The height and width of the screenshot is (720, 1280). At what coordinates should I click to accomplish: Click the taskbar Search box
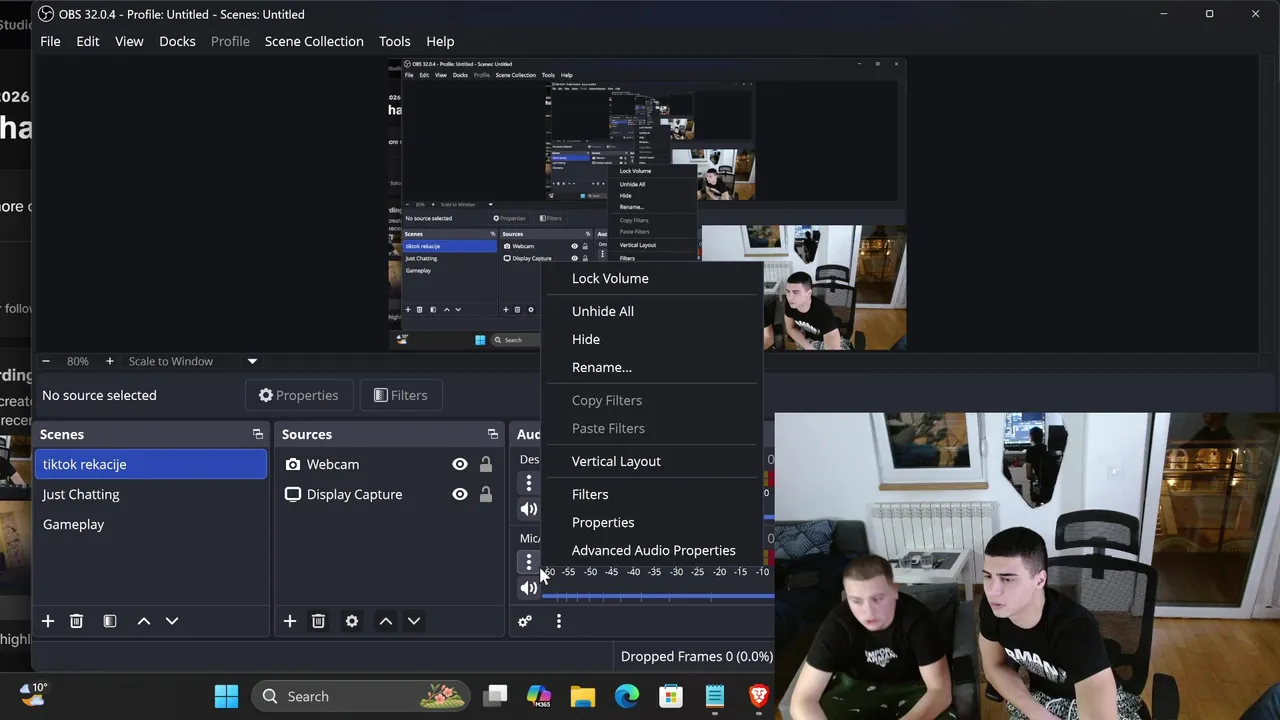click(361, 696)
